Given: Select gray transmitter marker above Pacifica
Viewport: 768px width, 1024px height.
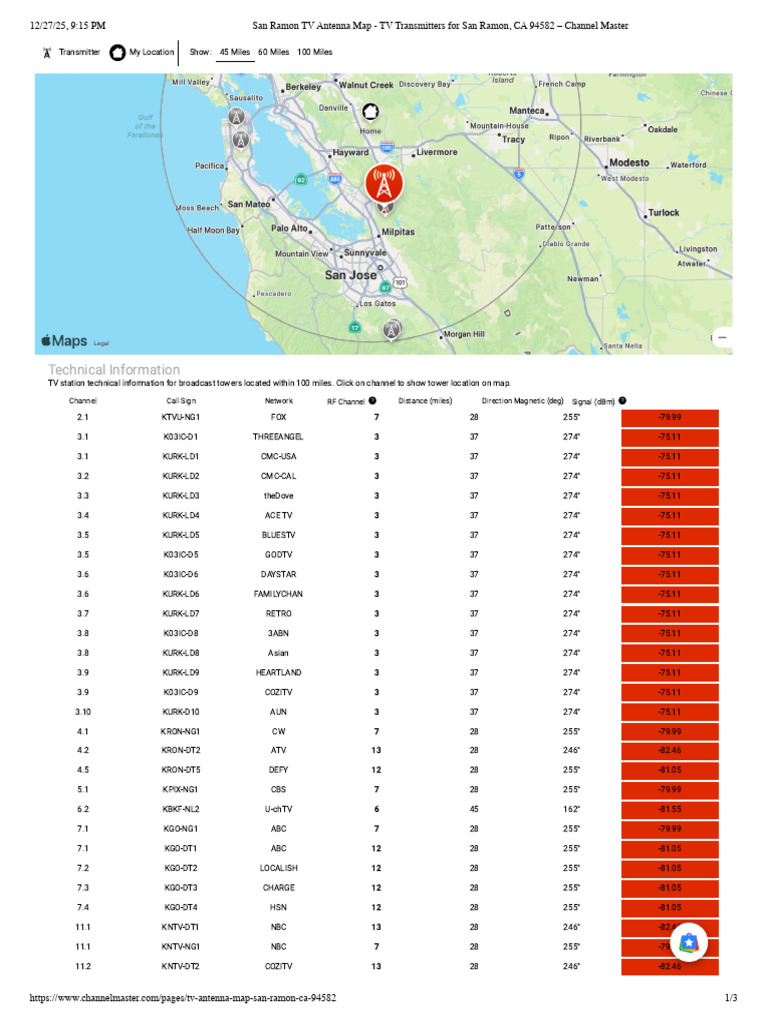Looking at the screenshot, I should coord(241,140).
